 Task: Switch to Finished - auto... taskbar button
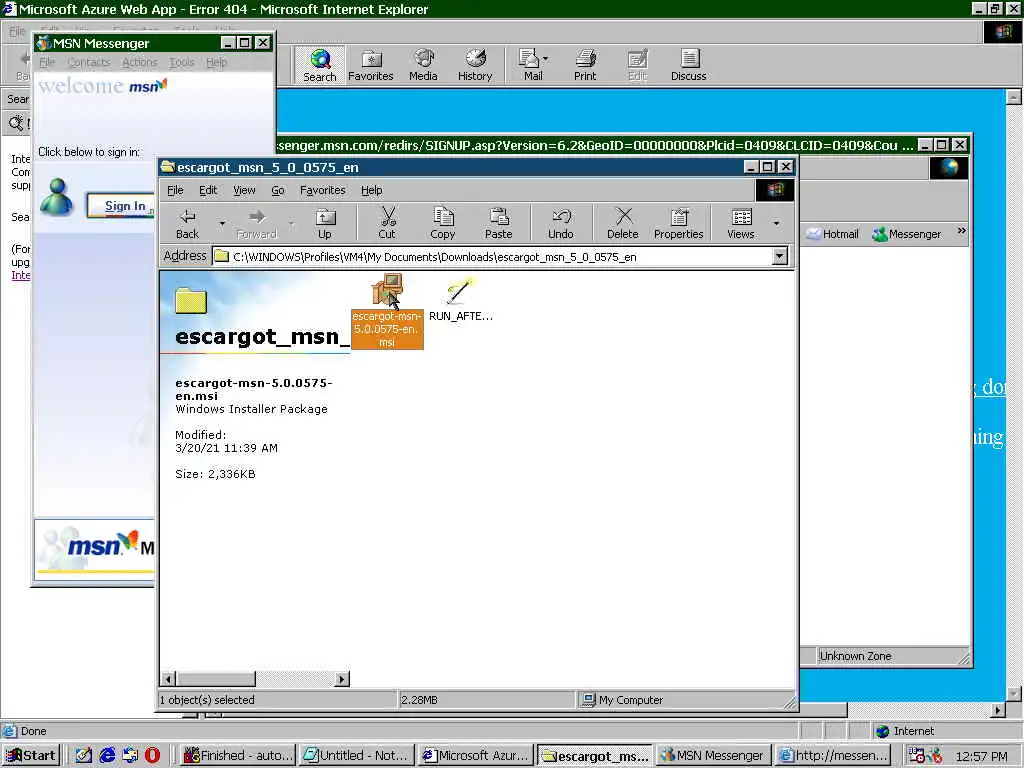tap(237, 755)
